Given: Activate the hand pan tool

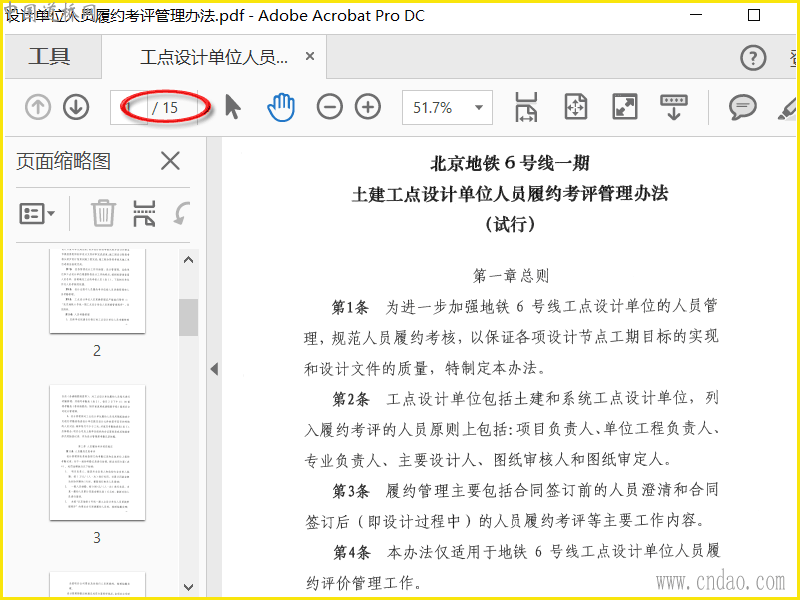Looking at the screenshot, I should (x=281, y=107).
